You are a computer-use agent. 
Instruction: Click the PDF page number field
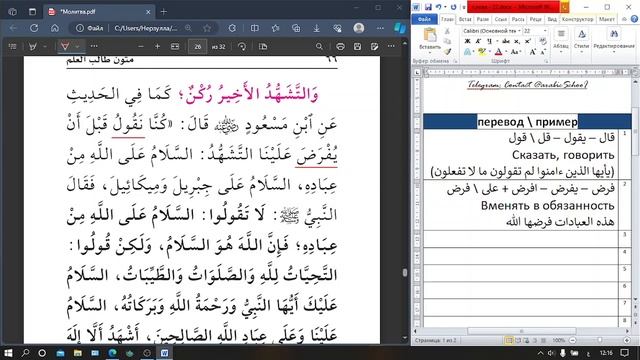coord(198,47)
